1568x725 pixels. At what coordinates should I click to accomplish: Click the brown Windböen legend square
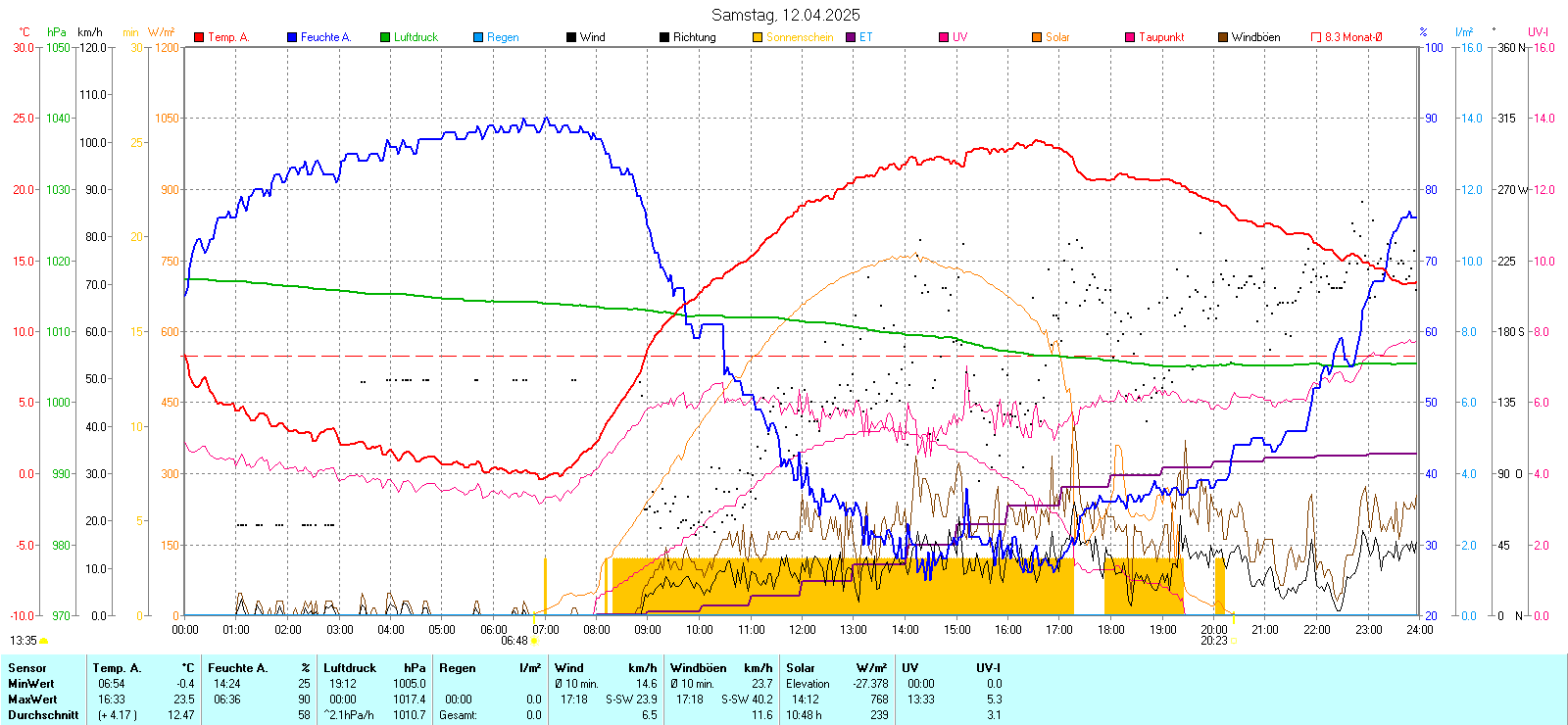[1223, 37]
